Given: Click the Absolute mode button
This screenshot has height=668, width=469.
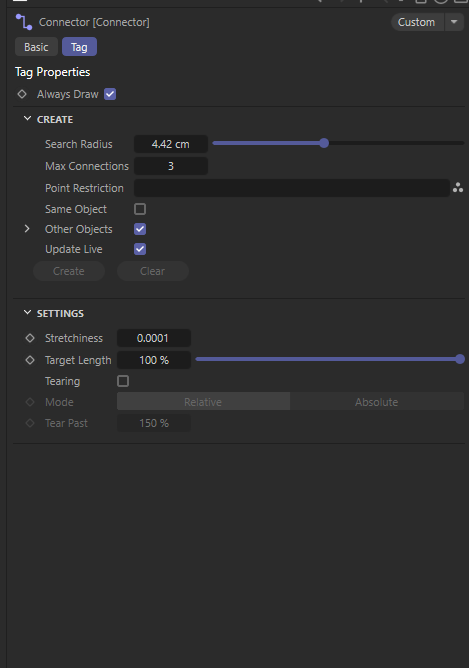Looking at the screenshot, I should (x=377, y=402).
